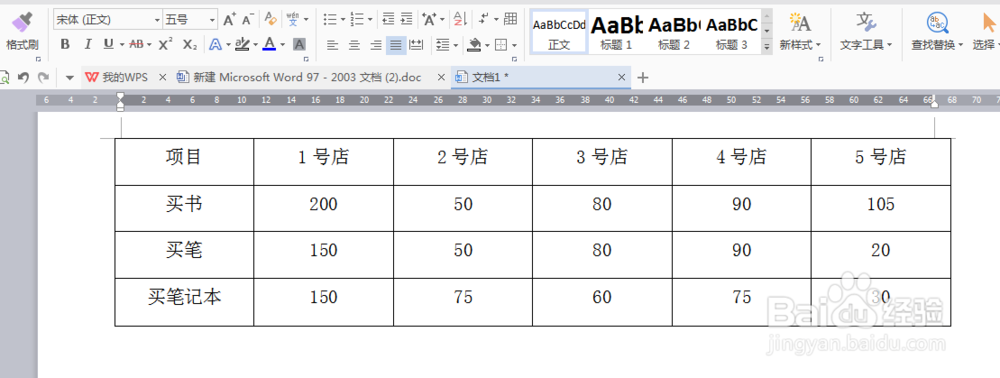Click the sort A-Z icon
The width and height of the screenshot is (1000, 378).
(x=460, y=20)
